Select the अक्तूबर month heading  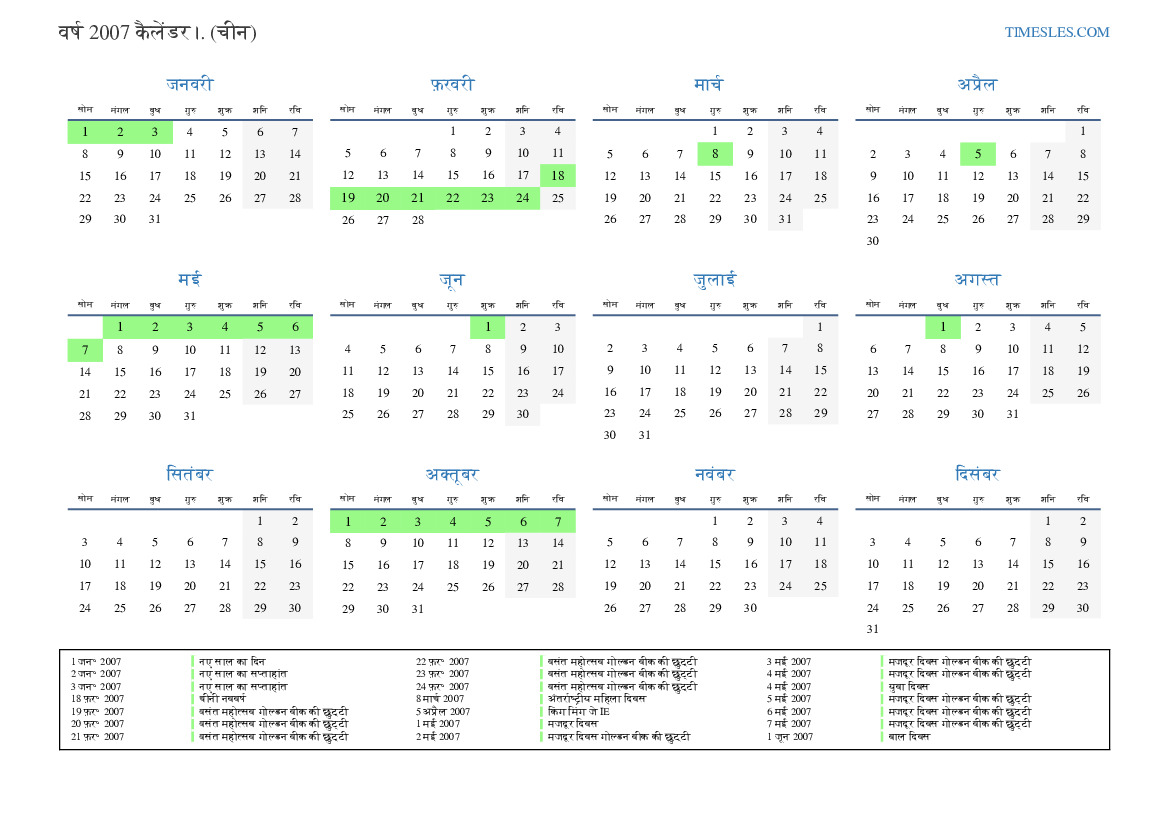pyautogui.click(x=452, y=474)
